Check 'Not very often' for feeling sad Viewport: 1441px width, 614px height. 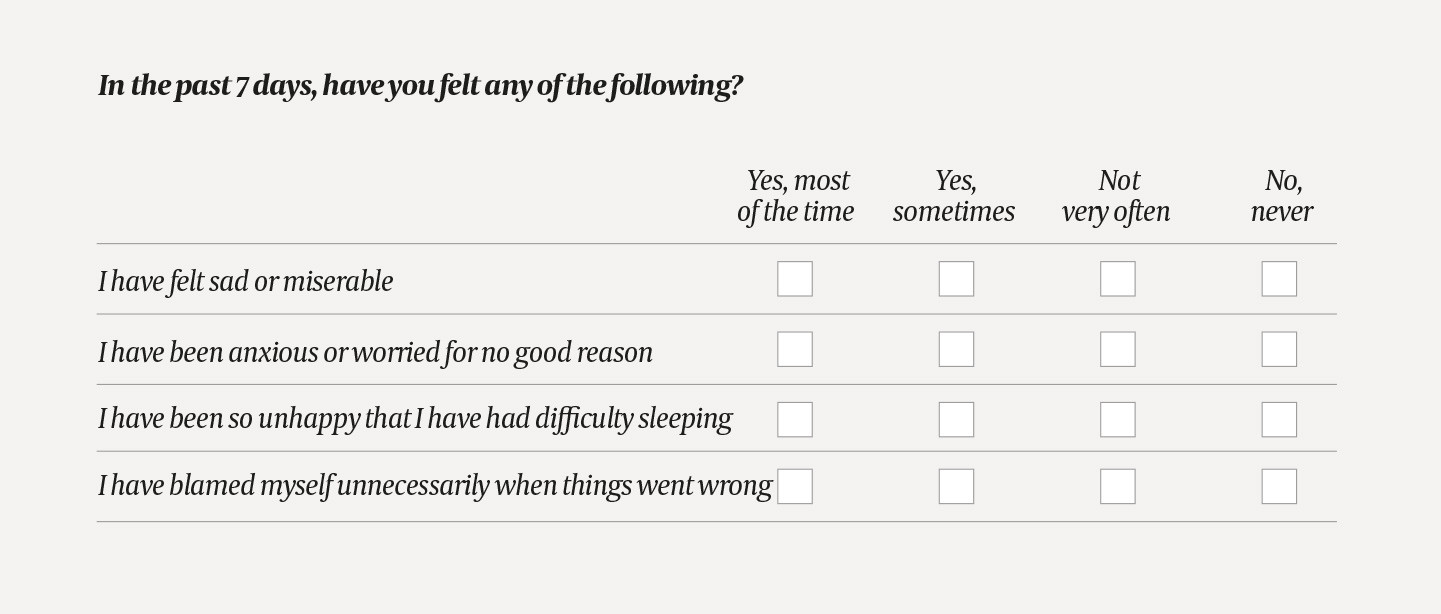pyautogui.click(x=1117, y=279)
